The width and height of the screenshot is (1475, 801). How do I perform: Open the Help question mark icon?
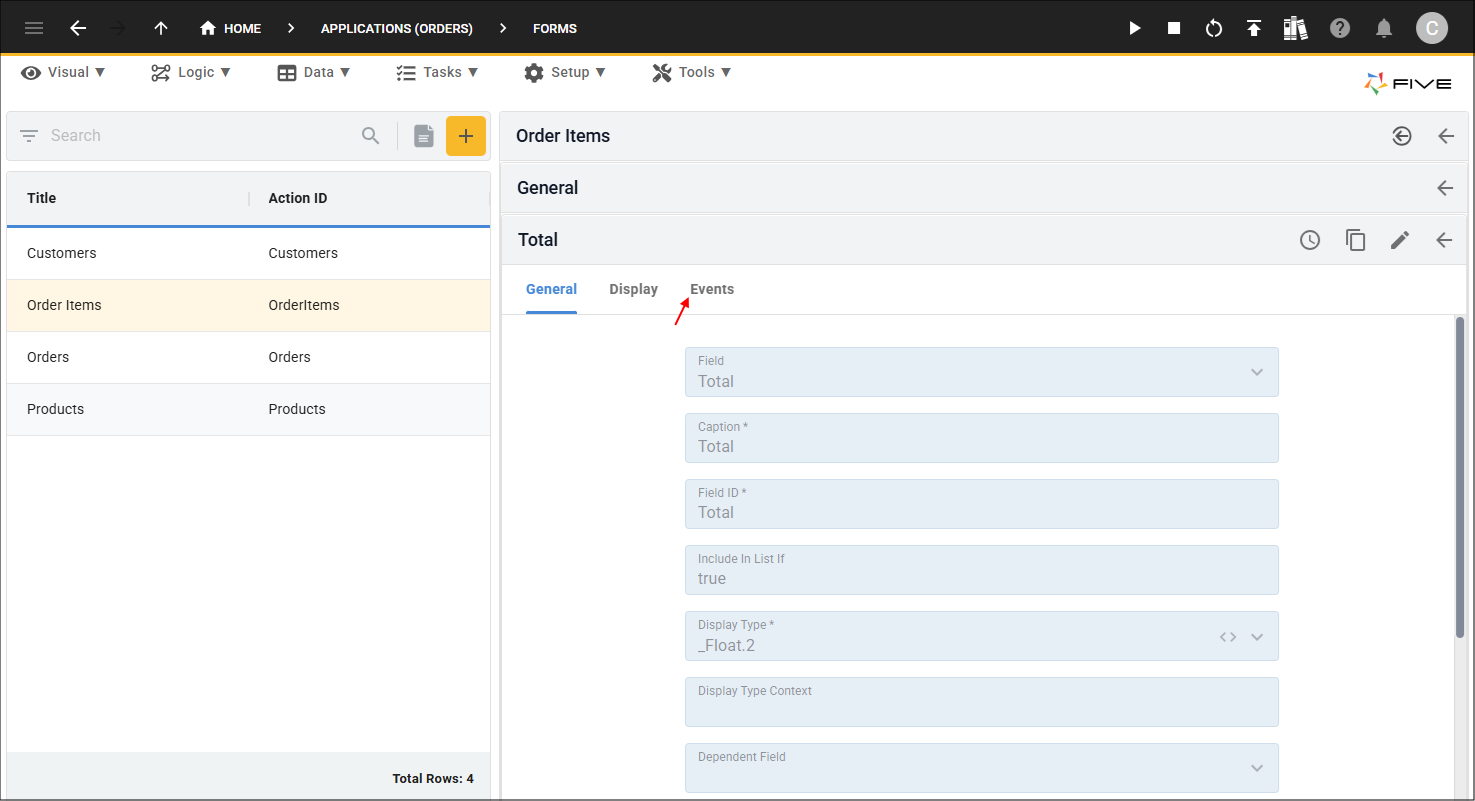click(1340, 28)
